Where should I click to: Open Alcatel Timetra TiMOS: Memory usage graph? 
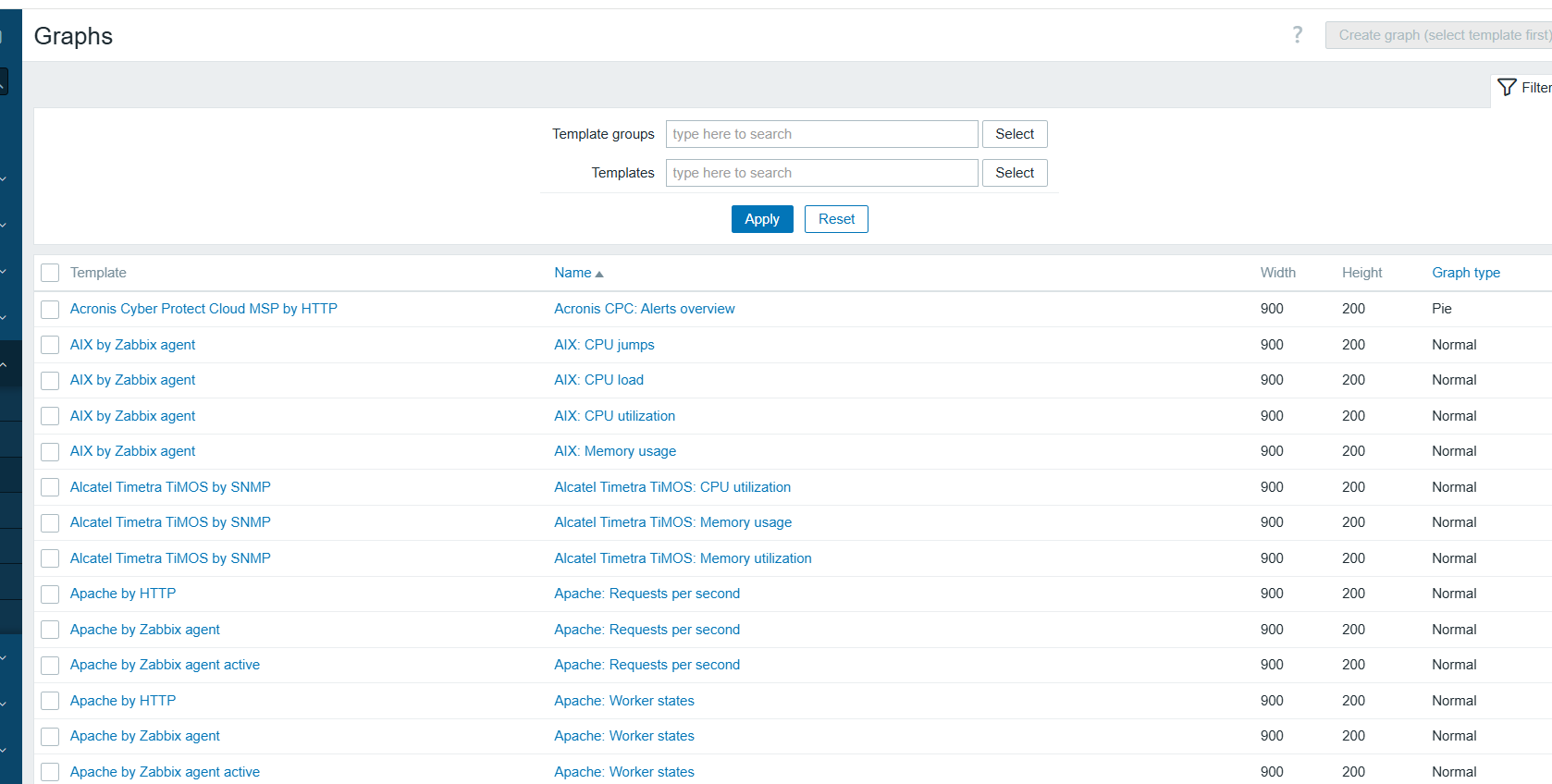click(x=672, y=522)
